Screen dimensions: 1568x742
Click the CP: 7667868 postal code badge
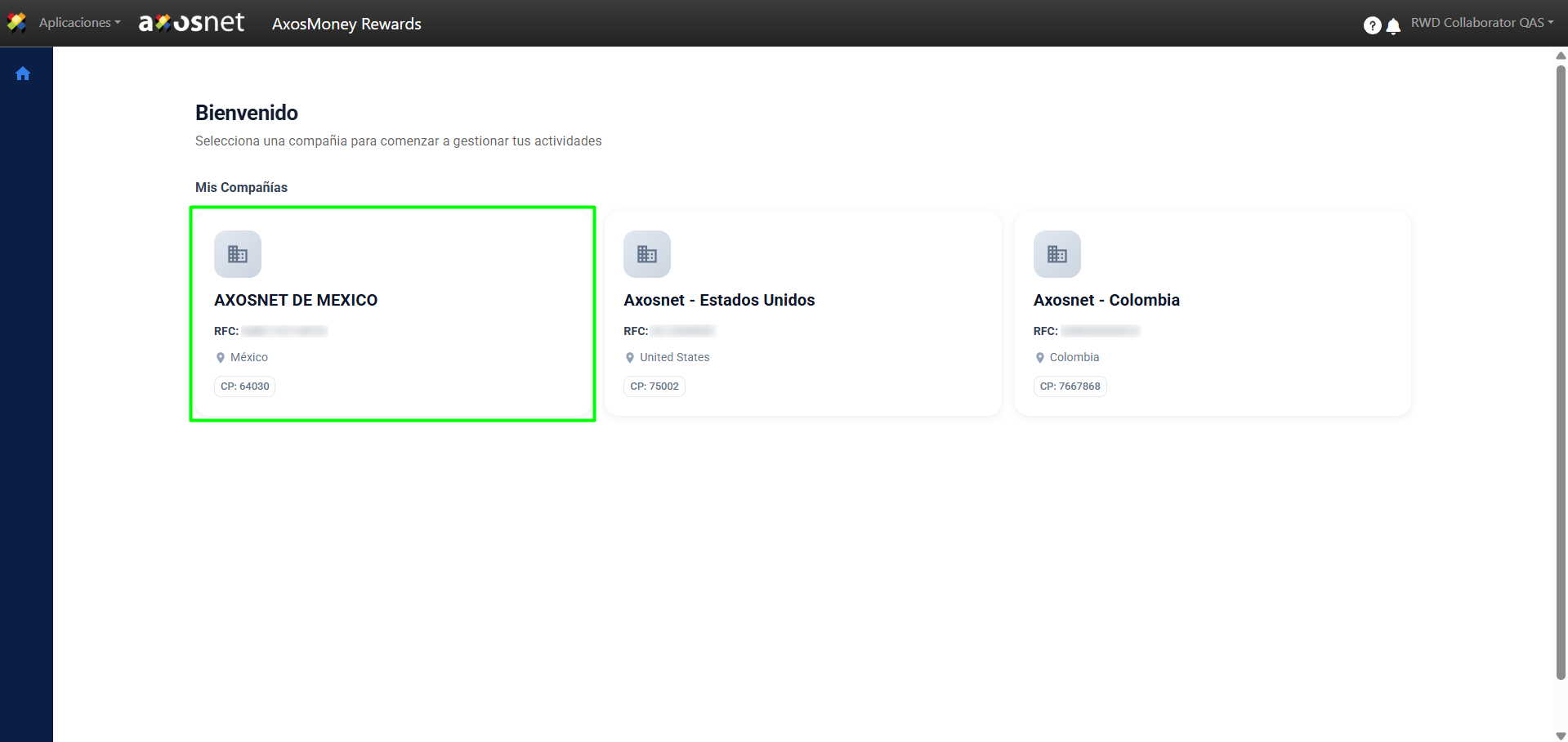1070,387
